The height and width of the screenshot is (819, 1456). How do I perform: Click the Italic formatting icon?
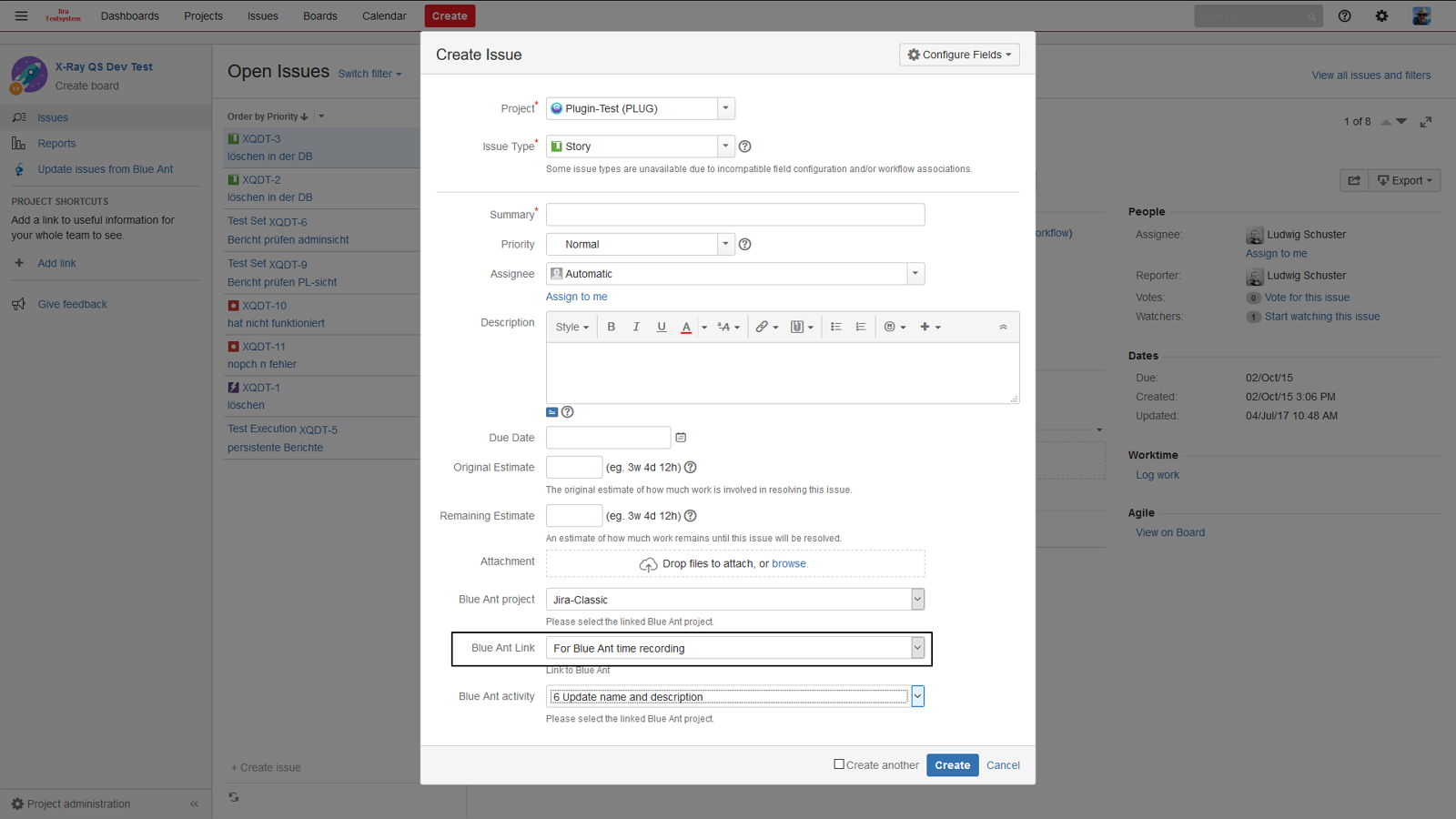(636, 327)
